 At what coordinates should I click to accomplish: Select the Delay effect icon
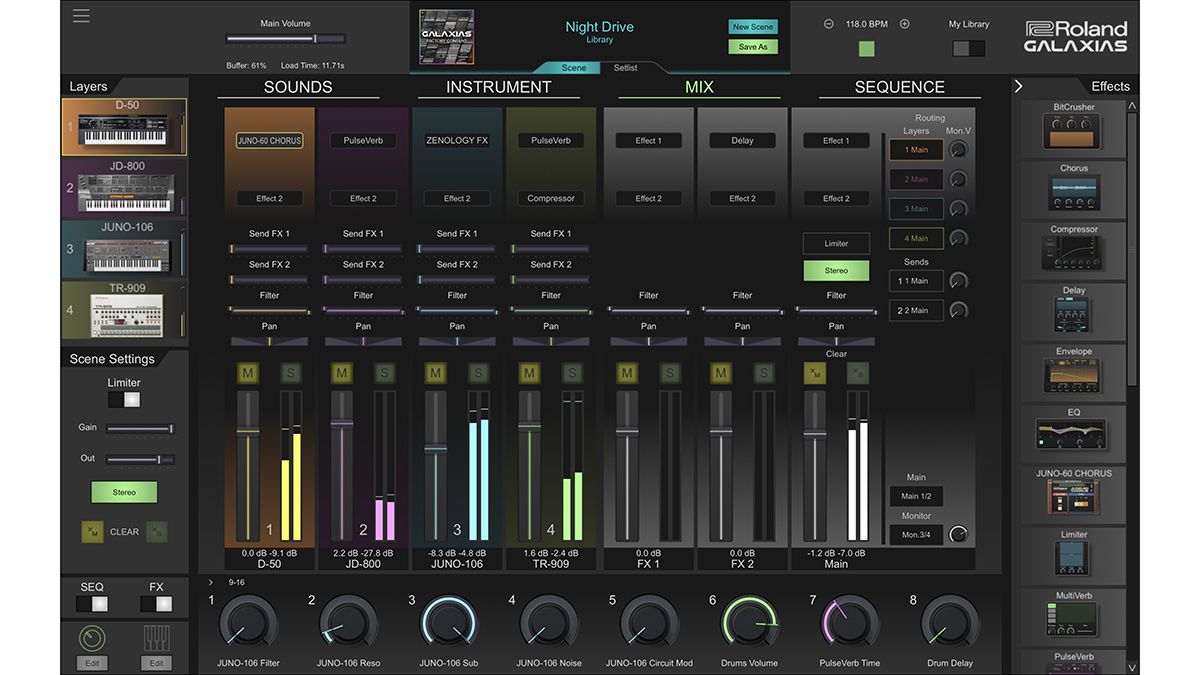click(1073, 315)
